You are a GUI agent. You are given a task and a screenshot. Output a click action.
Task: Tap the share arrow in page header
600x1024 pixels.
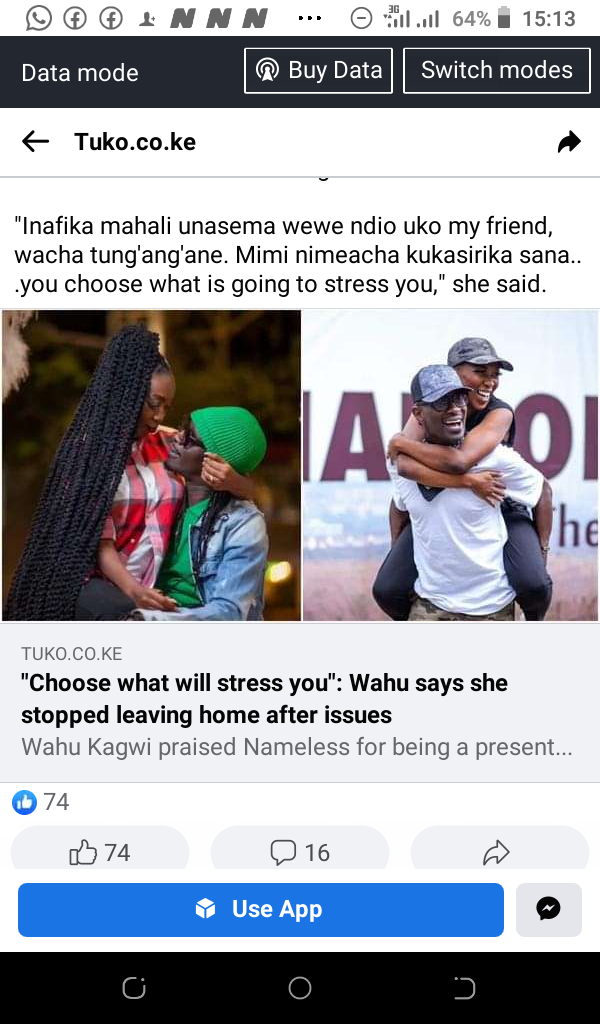point(569,142)
